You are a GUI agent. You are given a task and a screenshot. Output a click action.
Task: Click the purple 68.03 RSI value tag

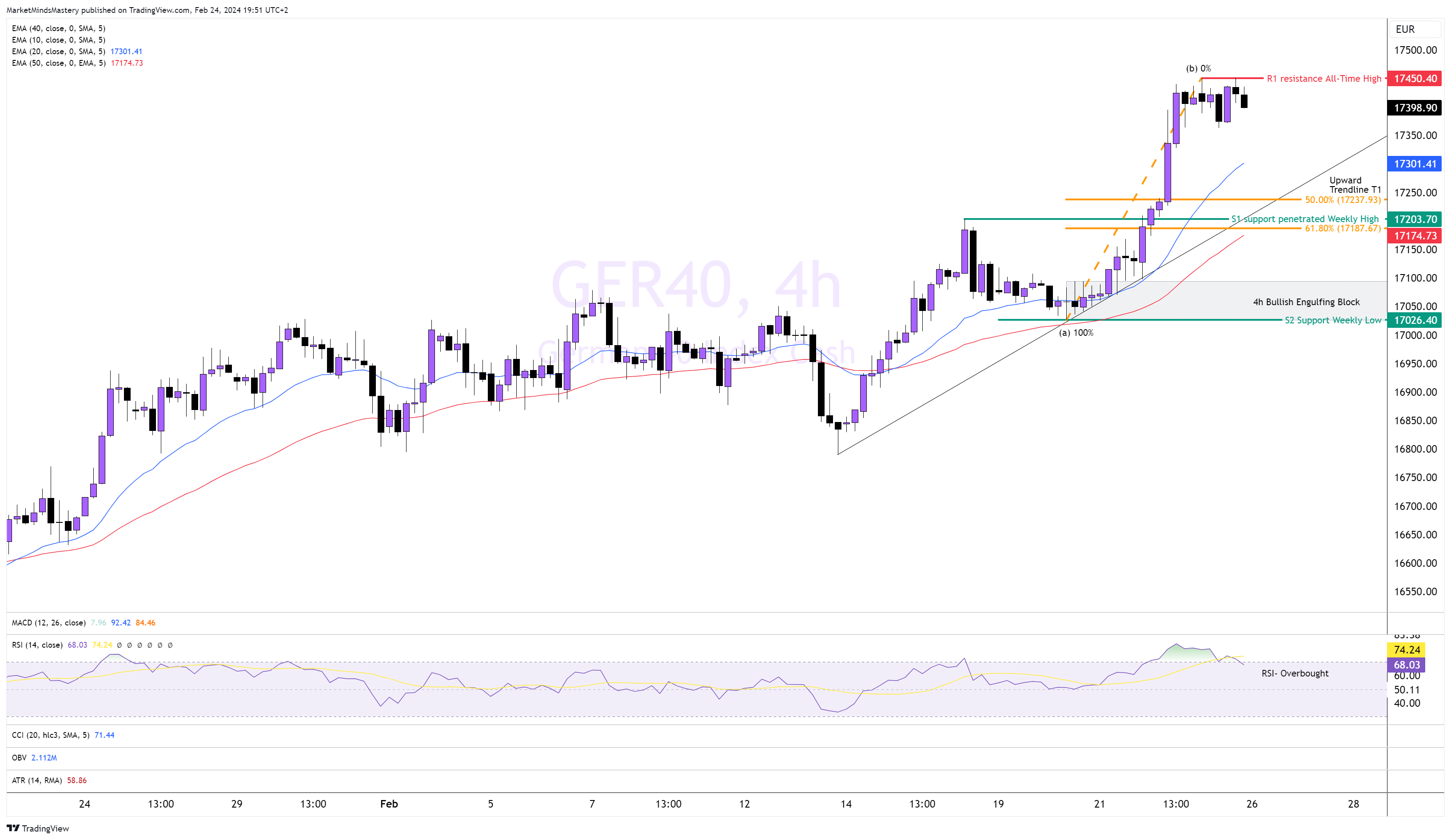tap(1406, 665)
